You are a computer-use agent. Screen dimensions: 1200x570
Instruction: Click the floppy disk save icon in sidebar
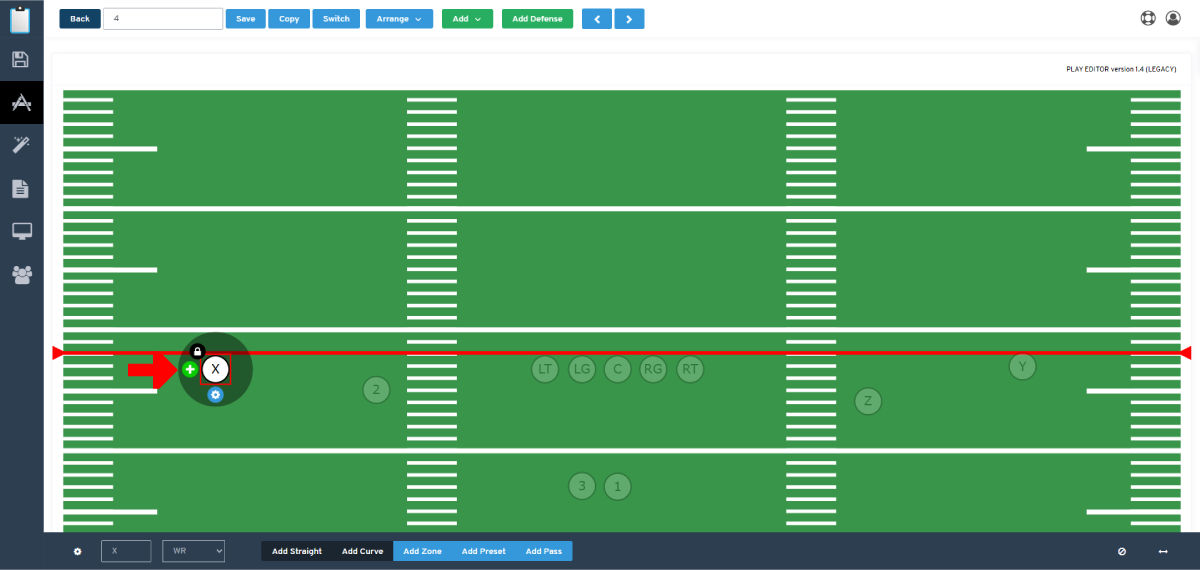click(21, 60)
